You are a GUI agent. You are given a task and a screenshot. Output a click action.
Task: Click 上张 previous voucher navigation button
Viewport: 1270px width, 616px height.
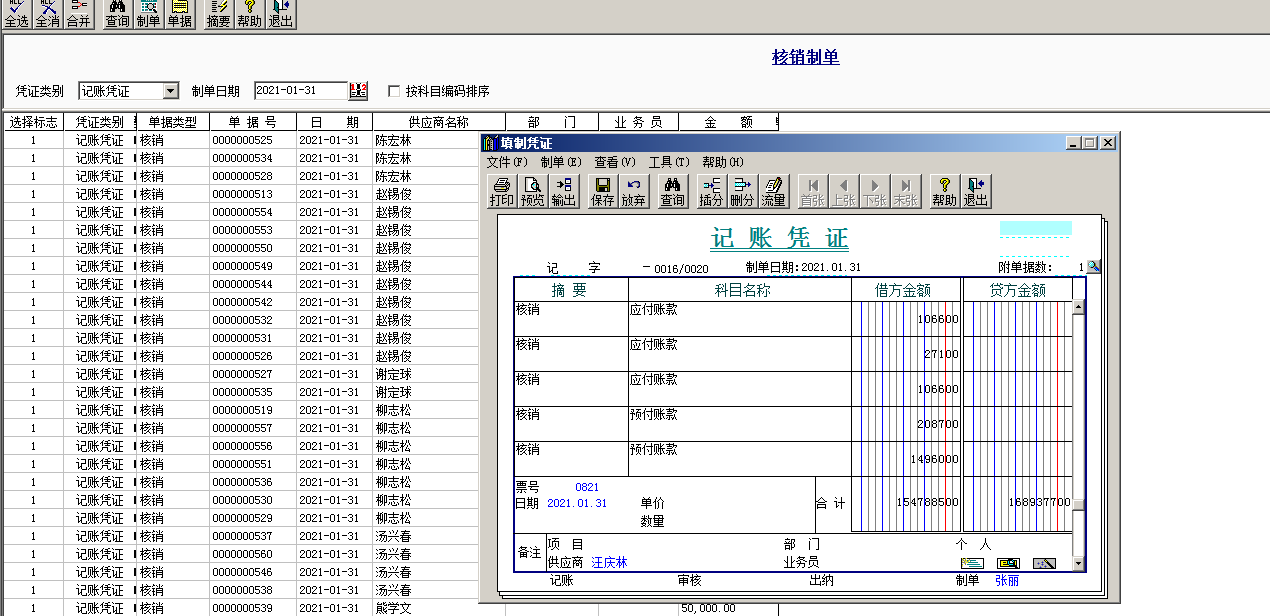point(843,192)
